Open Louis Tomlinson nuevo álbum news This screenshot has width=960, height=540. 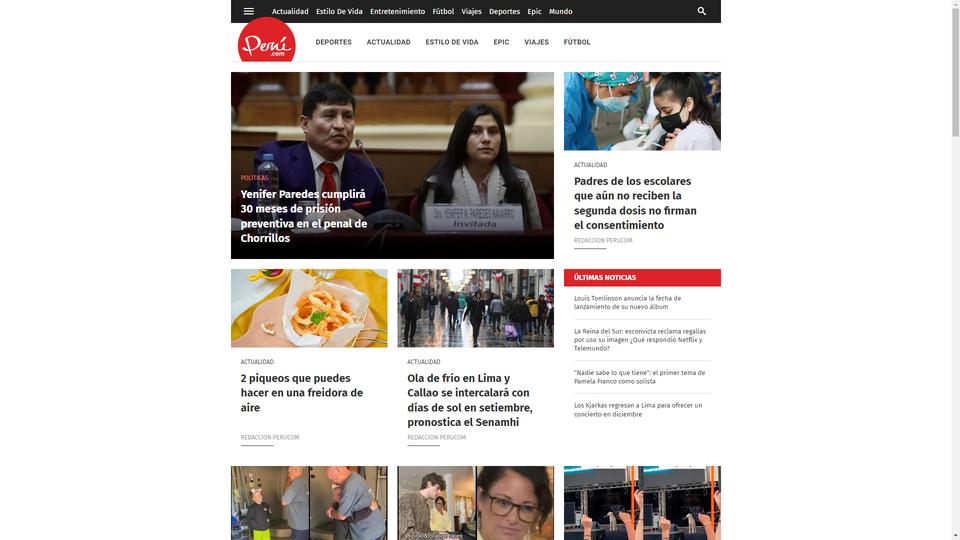pyautogui.click(x=628, y=302)
